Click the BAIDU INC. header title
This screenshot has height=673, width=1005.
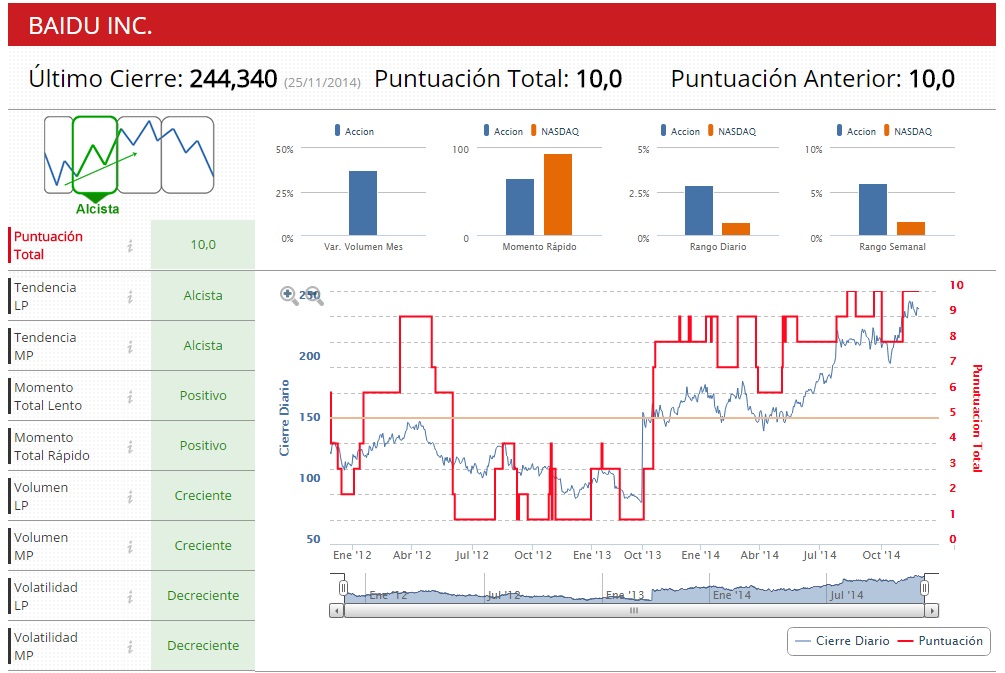pos(90,26)
